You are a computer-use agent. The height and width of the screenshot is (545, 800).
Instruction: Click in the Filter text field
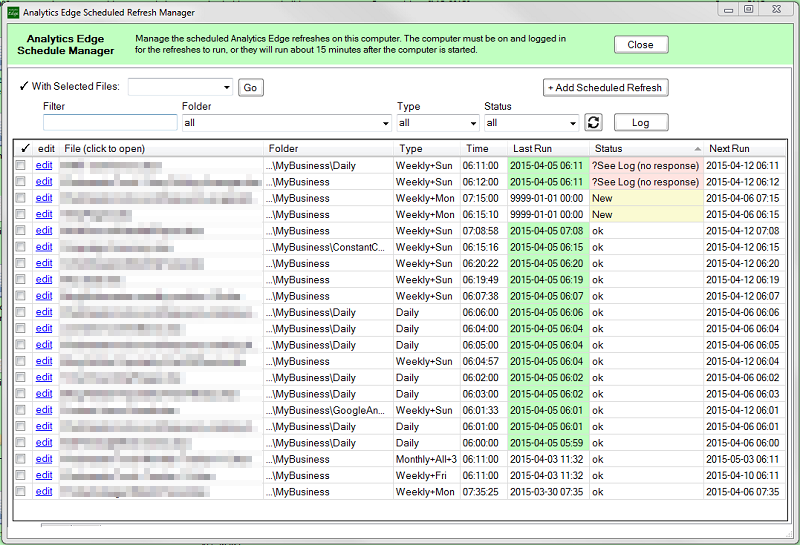[x=110, y=123]
